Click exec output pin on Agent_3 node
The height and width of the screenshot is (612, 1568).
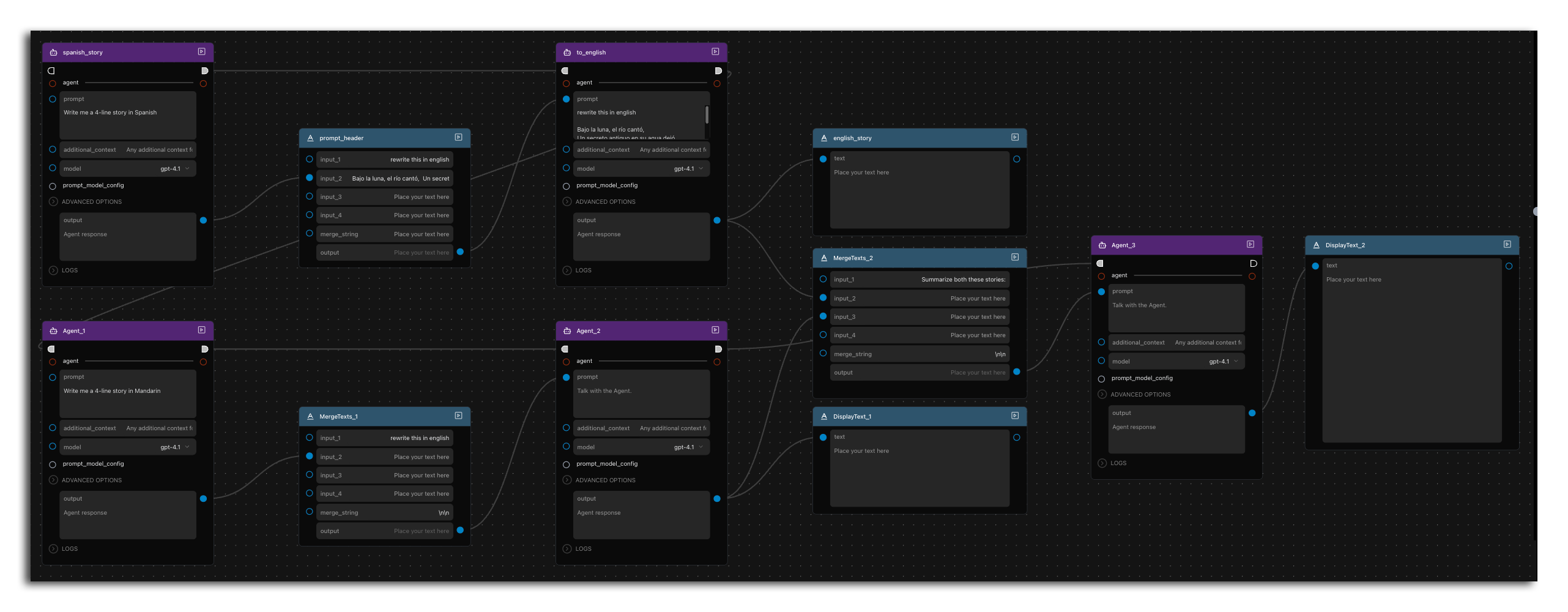point(1253,264)
